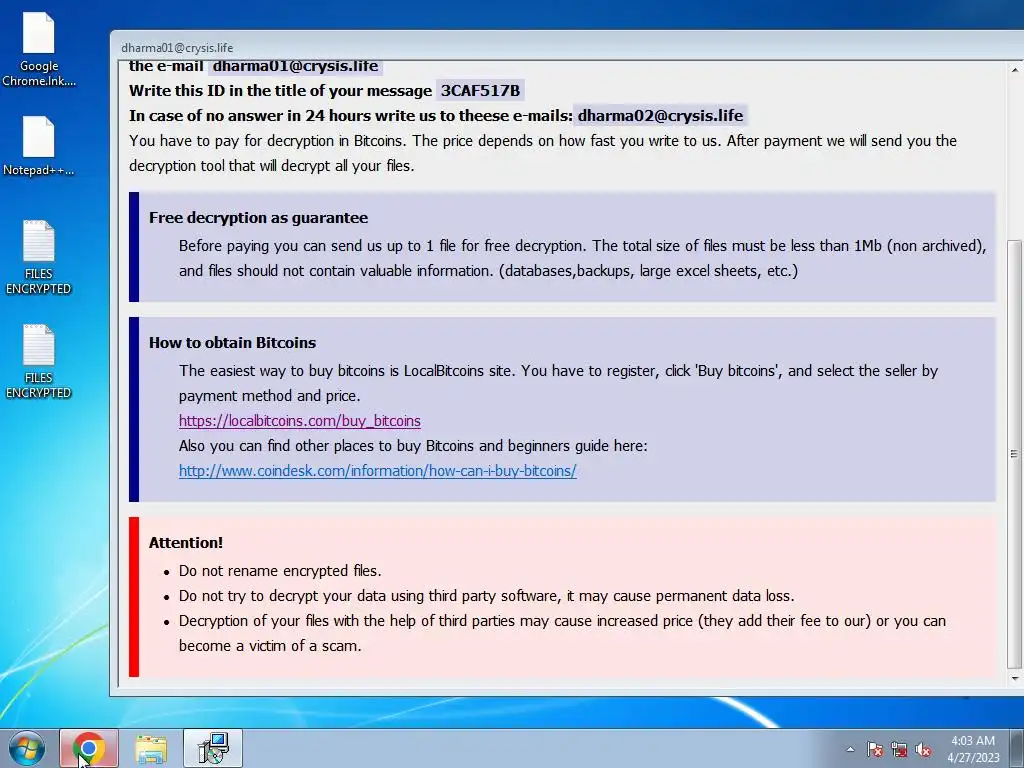Select the Notepad++ desktop file icon
This screenshot has height=768, width=1024.
click(39, 146)
